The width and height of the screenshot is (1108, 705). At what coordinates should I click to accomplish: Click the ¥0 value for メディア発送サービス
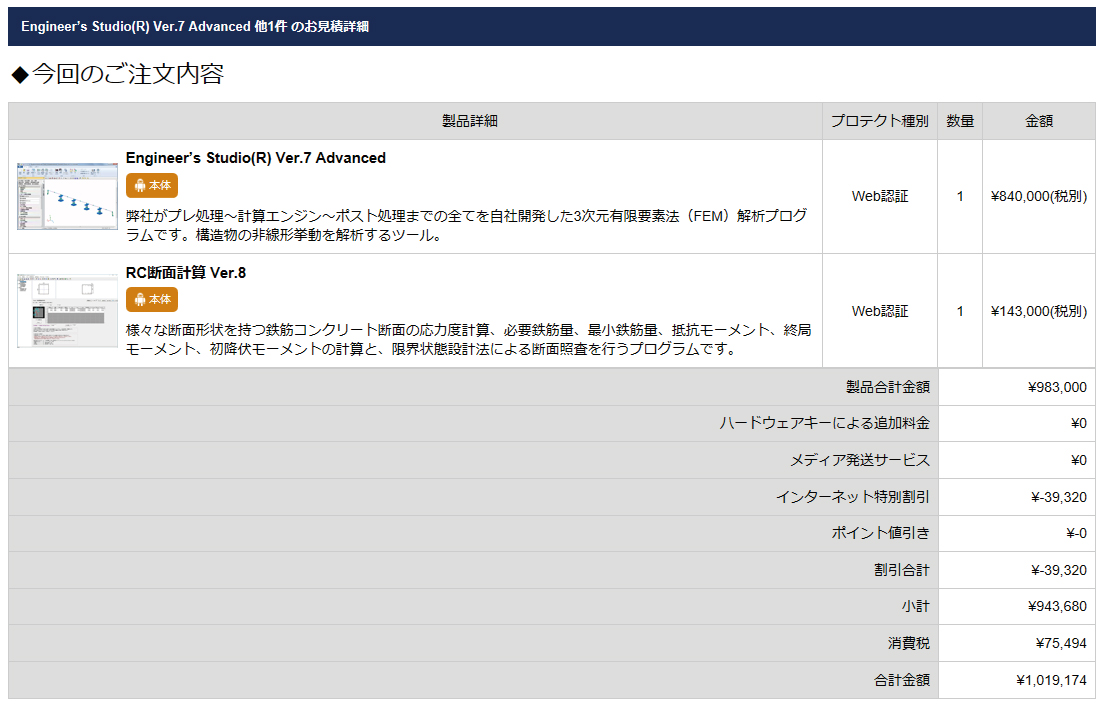pos(1079,461)
